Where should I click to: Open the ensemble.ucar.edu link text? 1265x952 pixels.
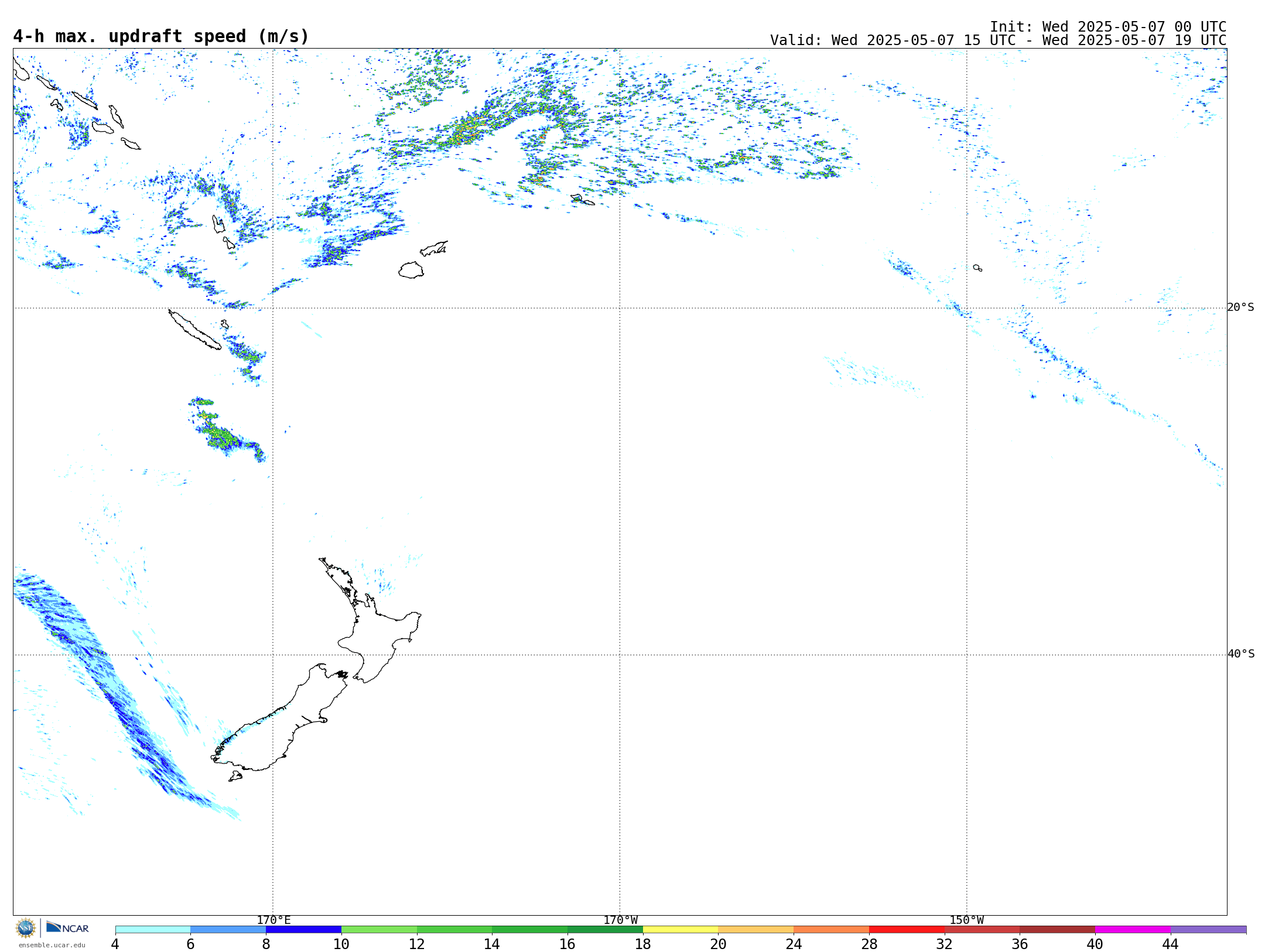point(52,945)
